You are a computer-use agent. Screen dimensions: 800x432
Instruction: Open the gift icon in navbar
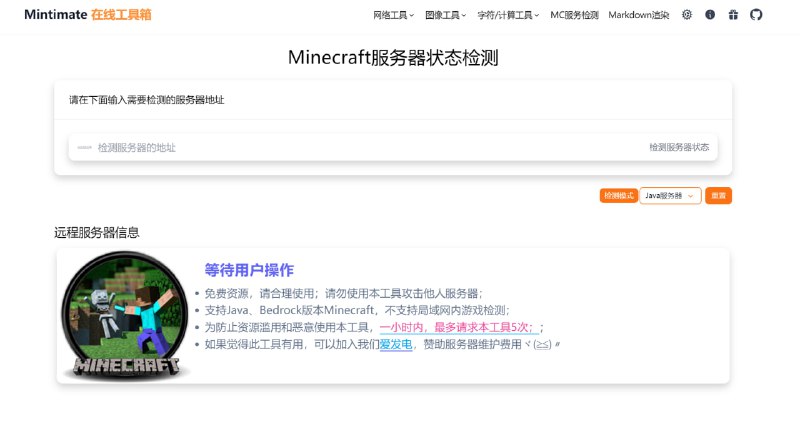pyautogui.click(x=733, y=15)
